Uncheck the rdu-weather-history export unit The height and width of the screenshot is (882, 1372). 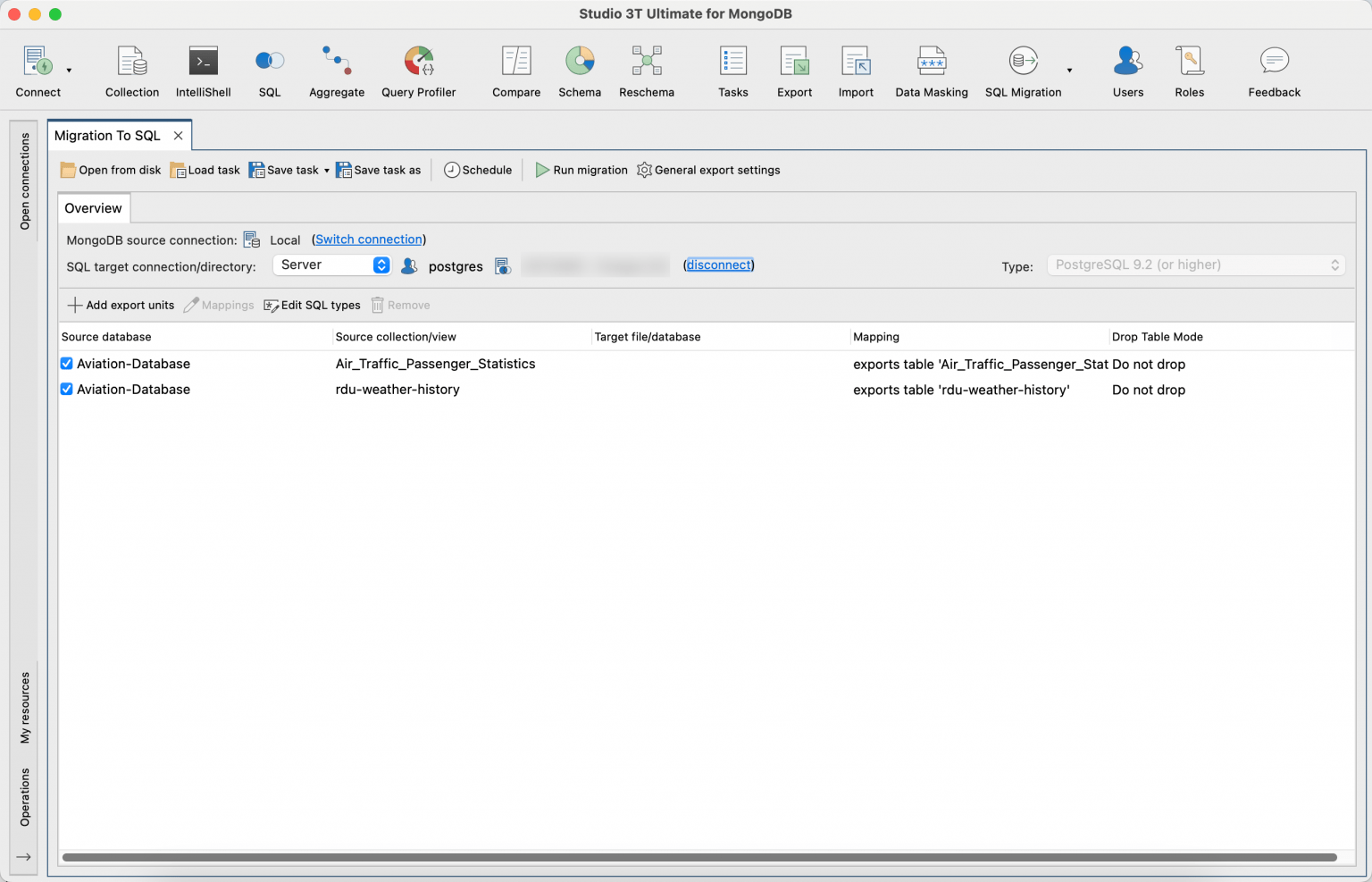[66, 389]
